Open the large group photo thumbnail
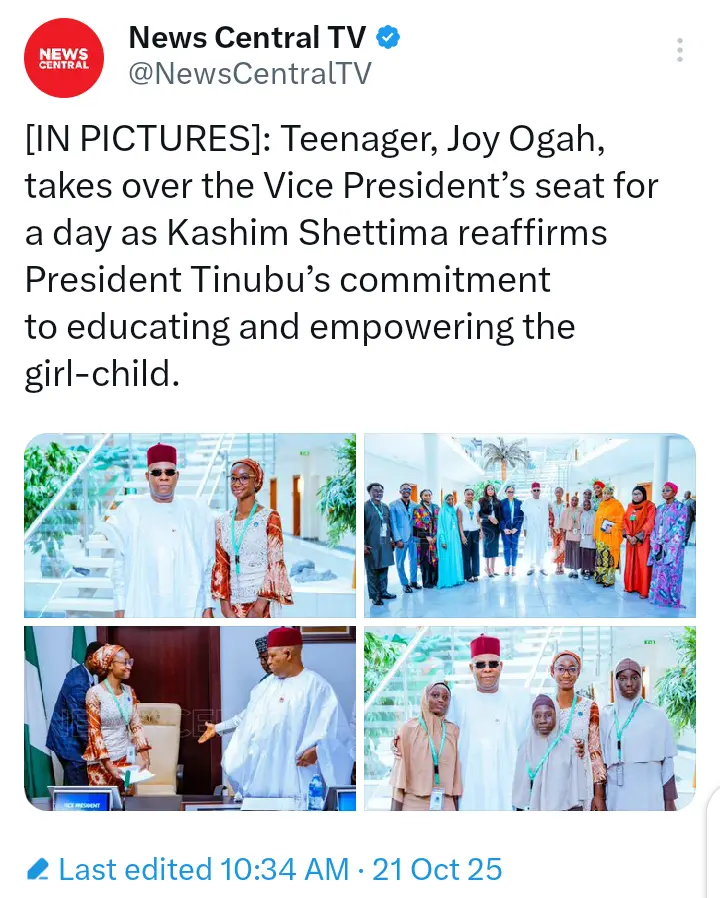 tap(530, 525)
